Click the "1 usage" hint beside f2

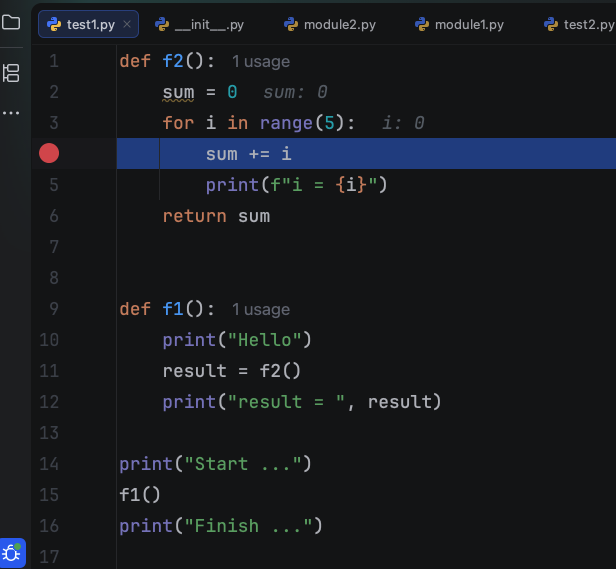pyautogui.click(x=261, y=62)
